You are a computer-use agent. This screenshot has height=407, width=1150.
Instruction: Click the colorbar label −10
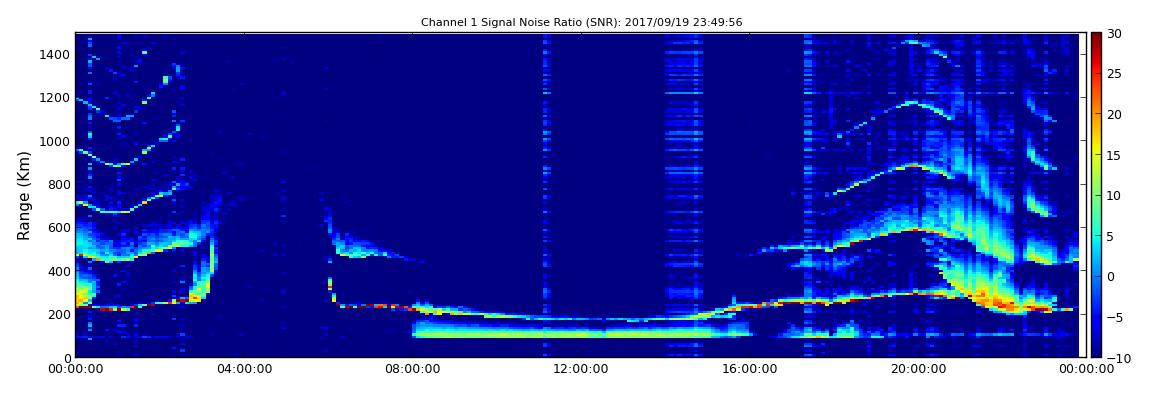1116,357
